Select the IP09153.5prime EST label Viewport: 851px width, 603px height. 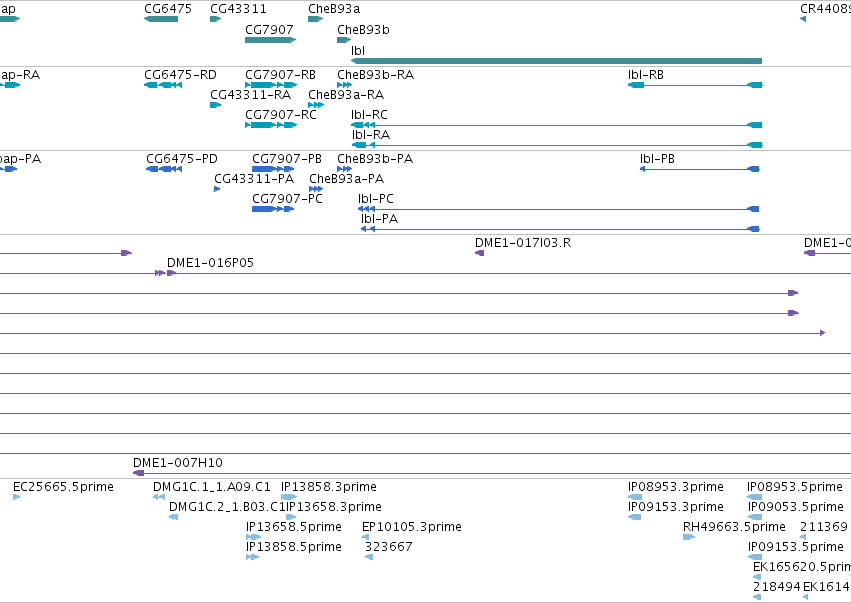[x=796, y=547]
